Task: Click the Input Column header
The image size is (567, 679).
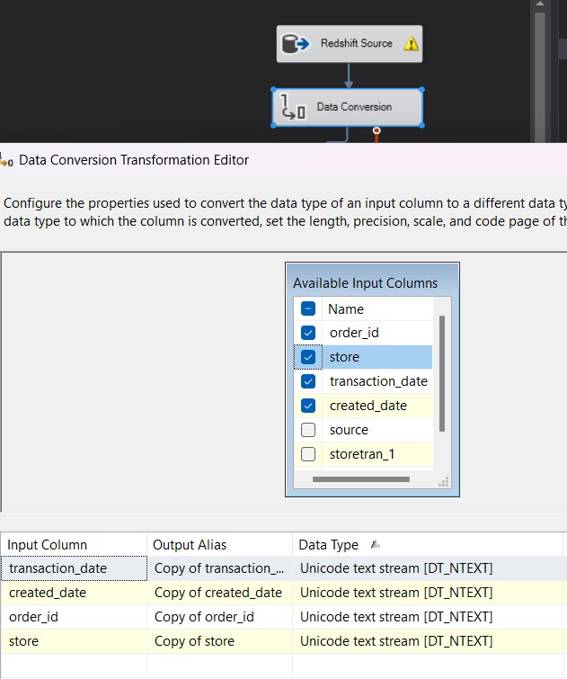Action: tap(74, 545)
